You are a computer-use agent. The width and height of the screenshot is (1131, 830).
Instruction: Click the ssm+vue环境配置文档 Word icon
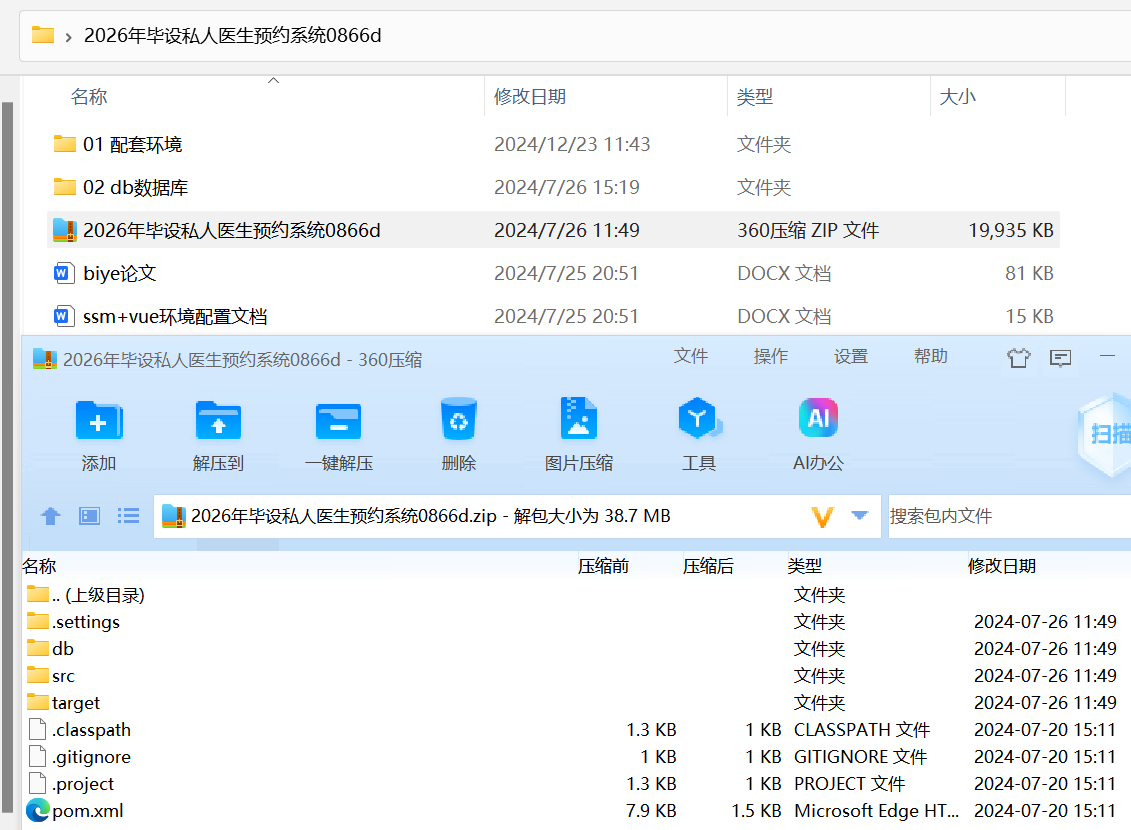point(64,316)
